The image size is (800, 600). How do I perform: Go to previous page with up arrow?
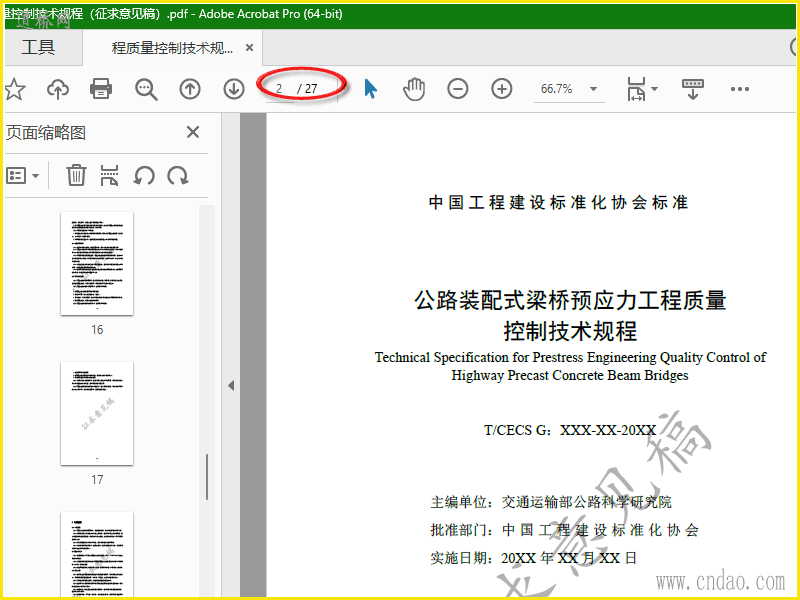pos(190,89)
